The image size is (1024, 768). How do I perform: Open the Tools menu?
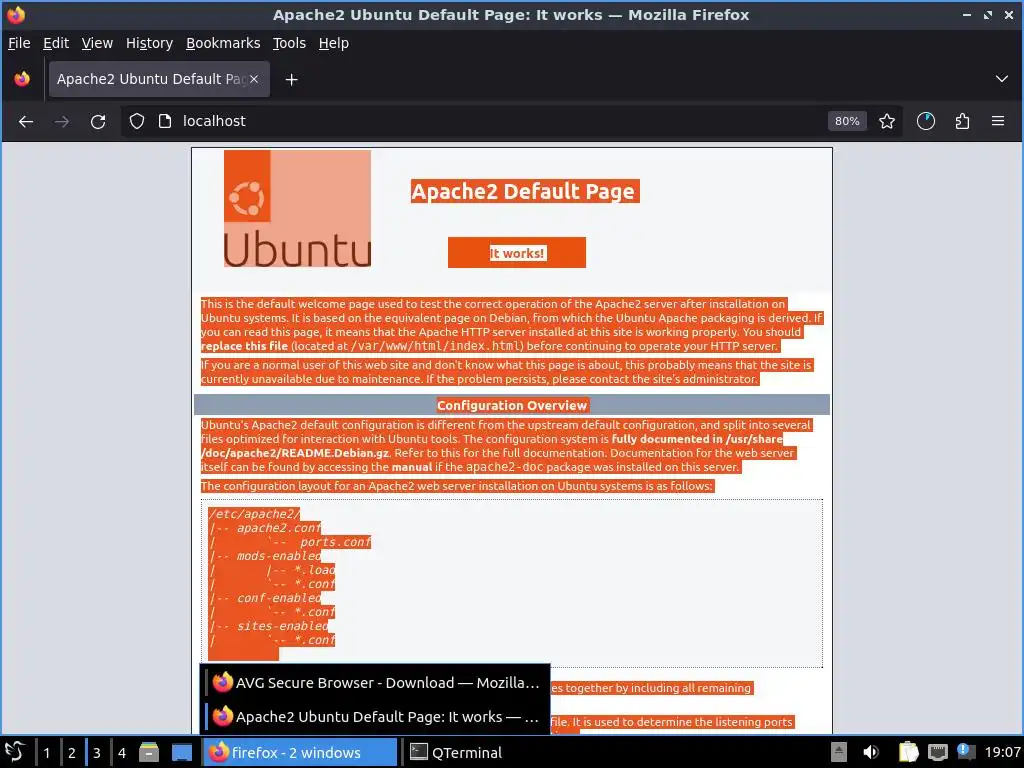tap(289, 43)
